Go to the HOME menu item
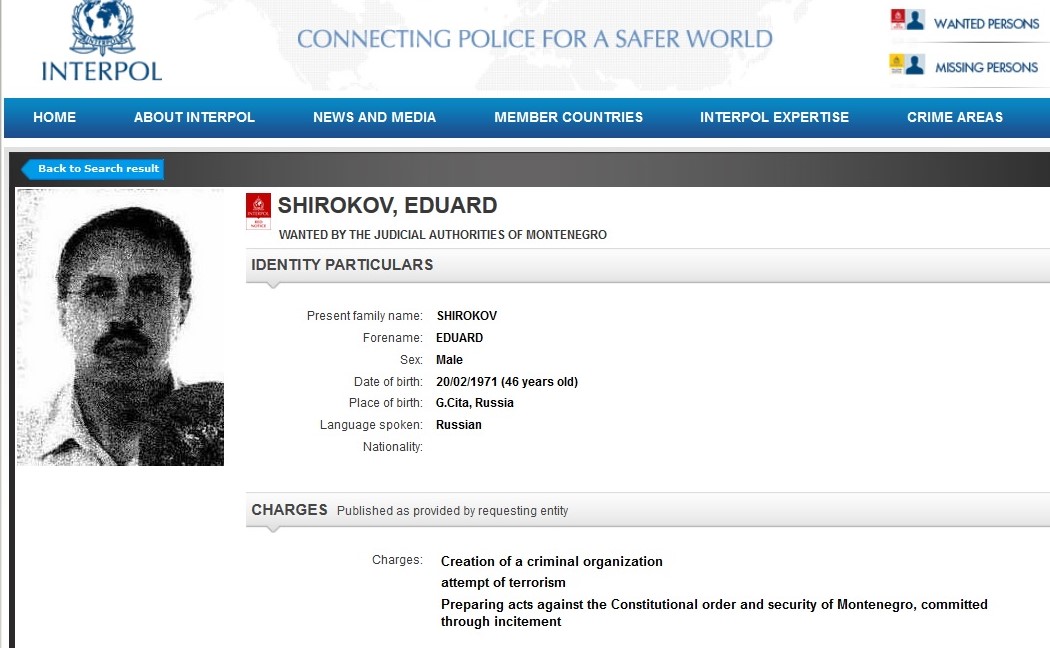Screen dimensions: 1050x648 click(54, 117)
